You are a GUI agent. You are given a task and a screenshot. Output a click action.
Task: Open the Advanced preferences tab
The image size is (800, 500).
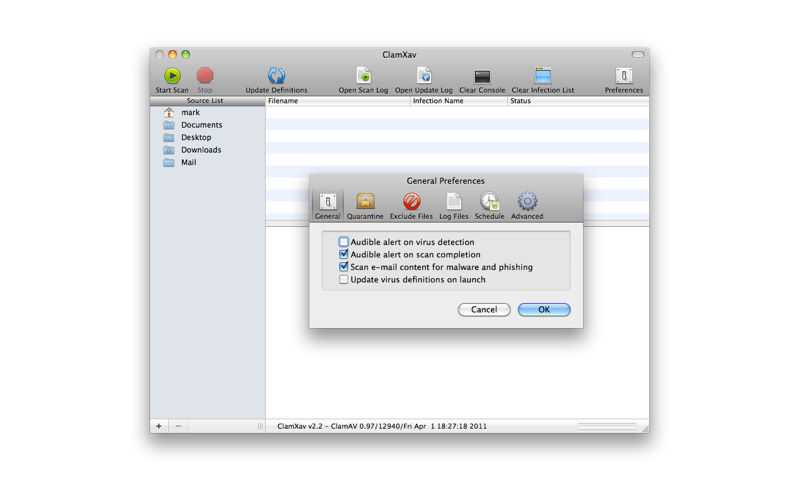(527, 206)
